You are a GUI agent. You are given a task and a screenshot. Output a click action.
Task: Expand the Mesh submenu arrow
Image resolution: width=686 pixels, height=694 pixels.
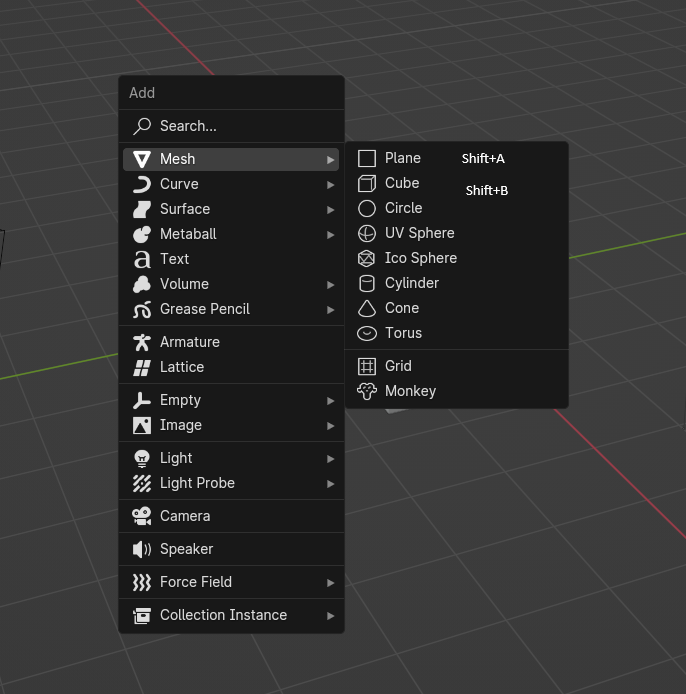(x=330, y=160)
